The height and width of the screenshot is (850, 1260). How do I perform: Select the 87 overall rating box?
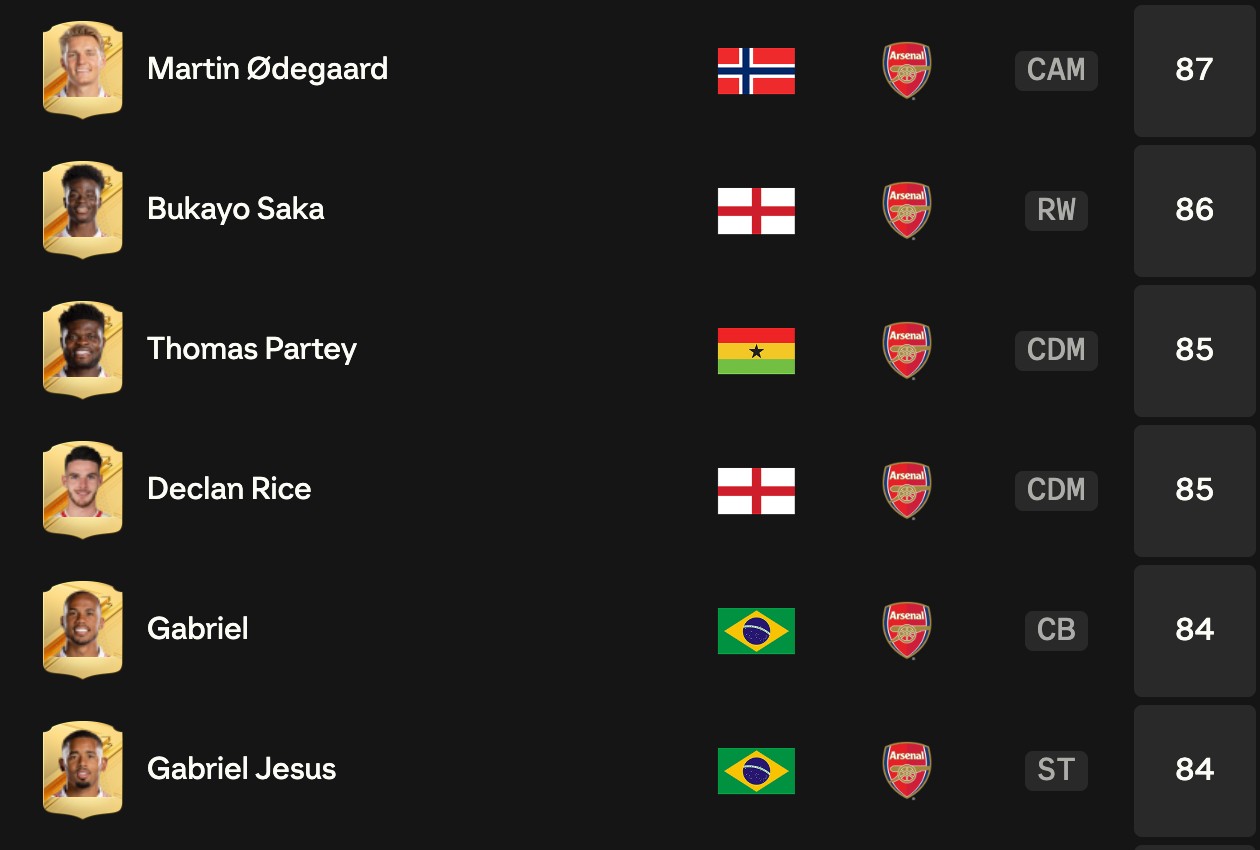1195,70
